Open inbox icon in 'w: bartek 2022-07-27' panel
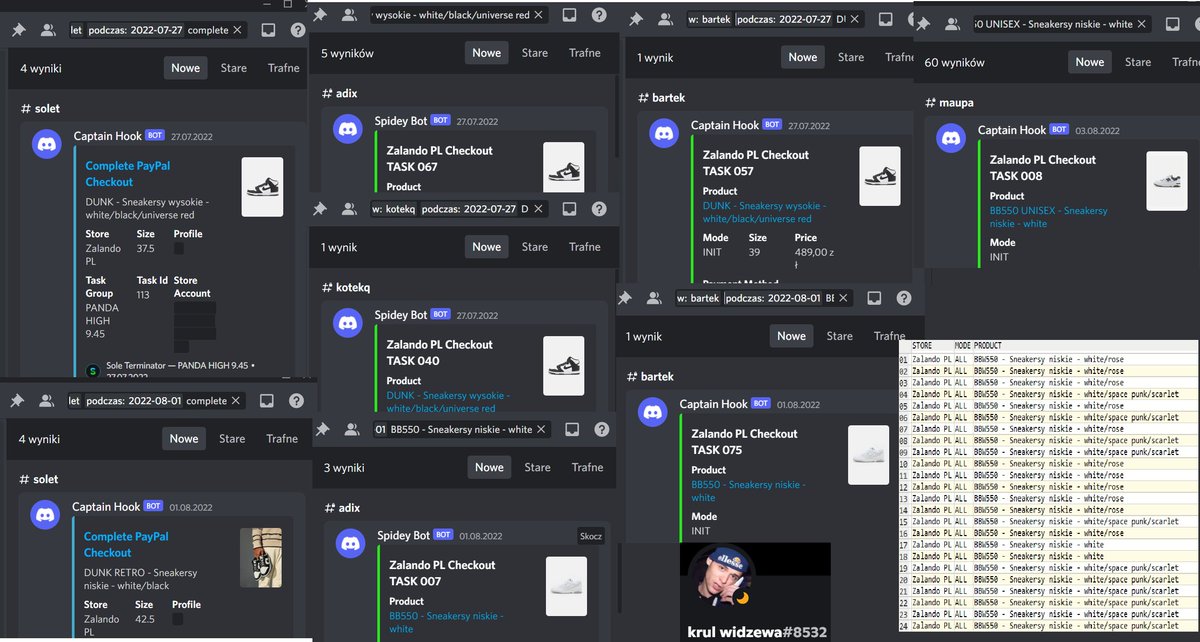This screenshot has height=642, width=1200. 886,20
